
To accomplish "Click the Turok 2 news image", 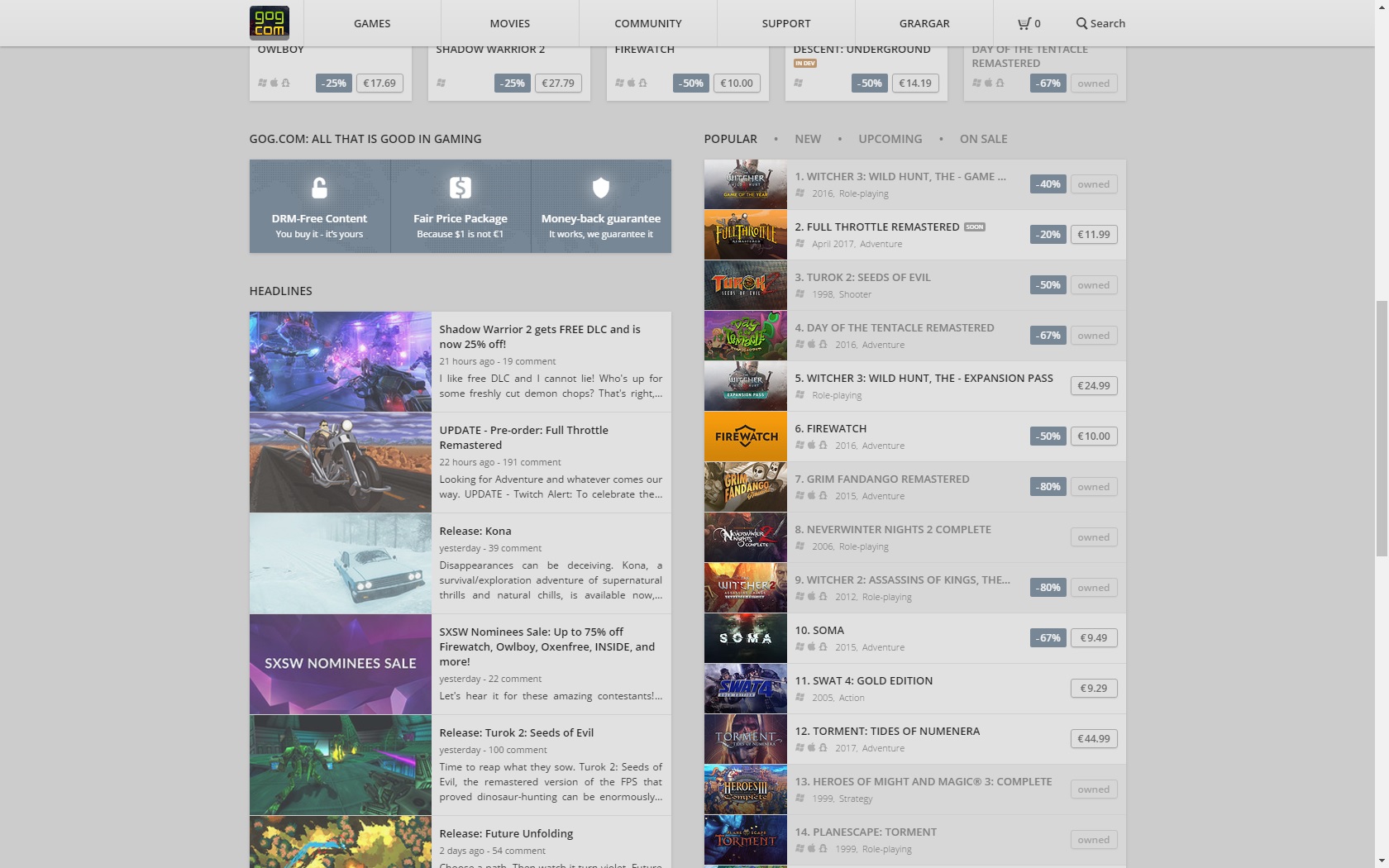I will point(341,765).
